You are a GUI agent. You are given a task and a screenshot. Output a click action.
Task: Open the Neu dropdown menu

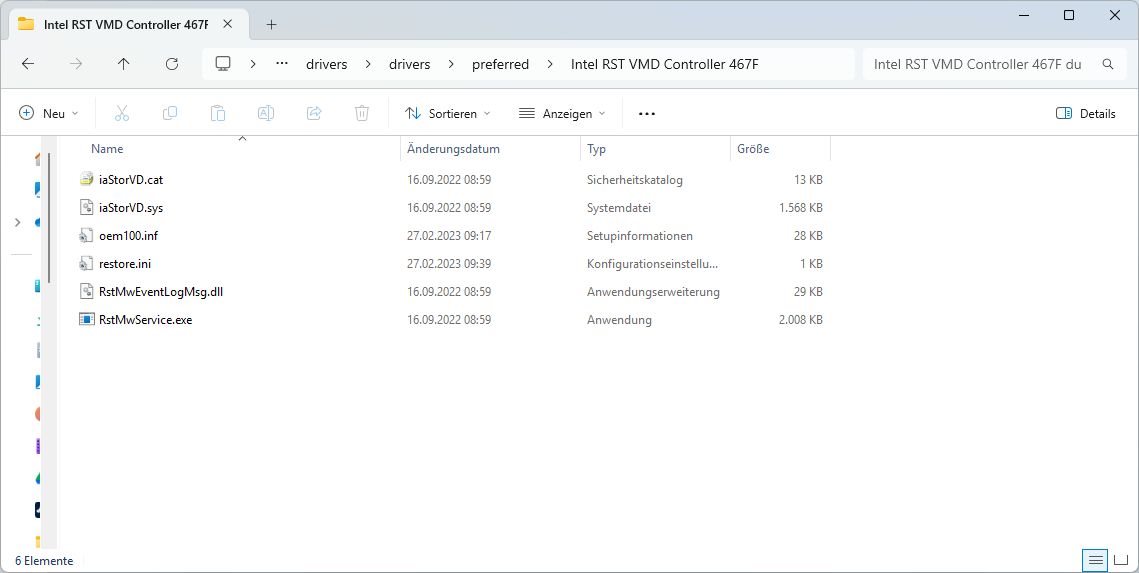(x=48, y=114)
